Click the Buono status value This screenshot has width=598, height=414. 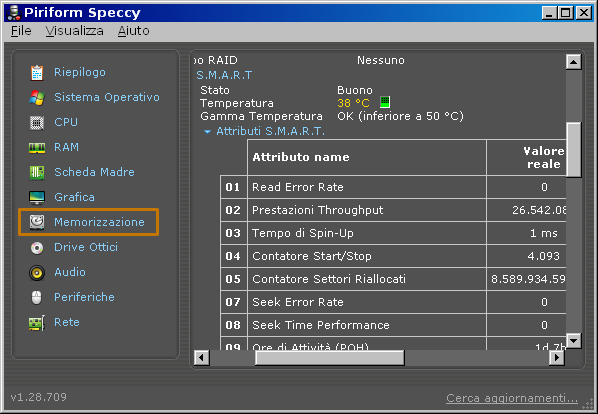pyautogui.click(x=355, y=90)
